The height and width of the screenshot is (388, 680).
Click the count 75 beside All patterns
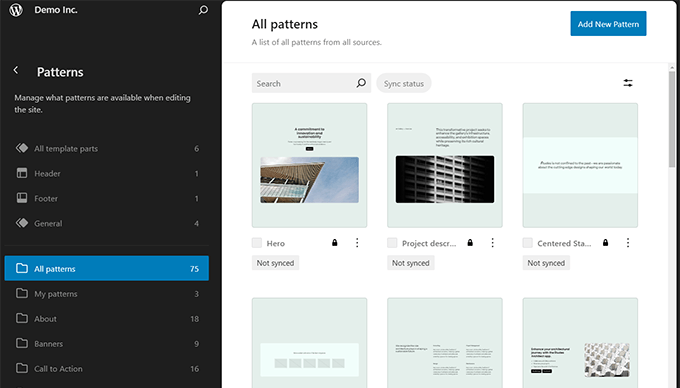194,269
